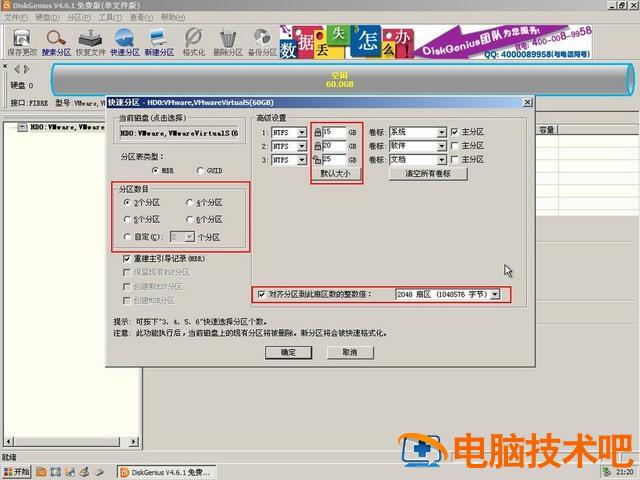The width and height of the screenshot is (640, 480).
Task: Disable the 对齐分区到此扇区数的整数倍 checkbox
Action: point(261,295)
